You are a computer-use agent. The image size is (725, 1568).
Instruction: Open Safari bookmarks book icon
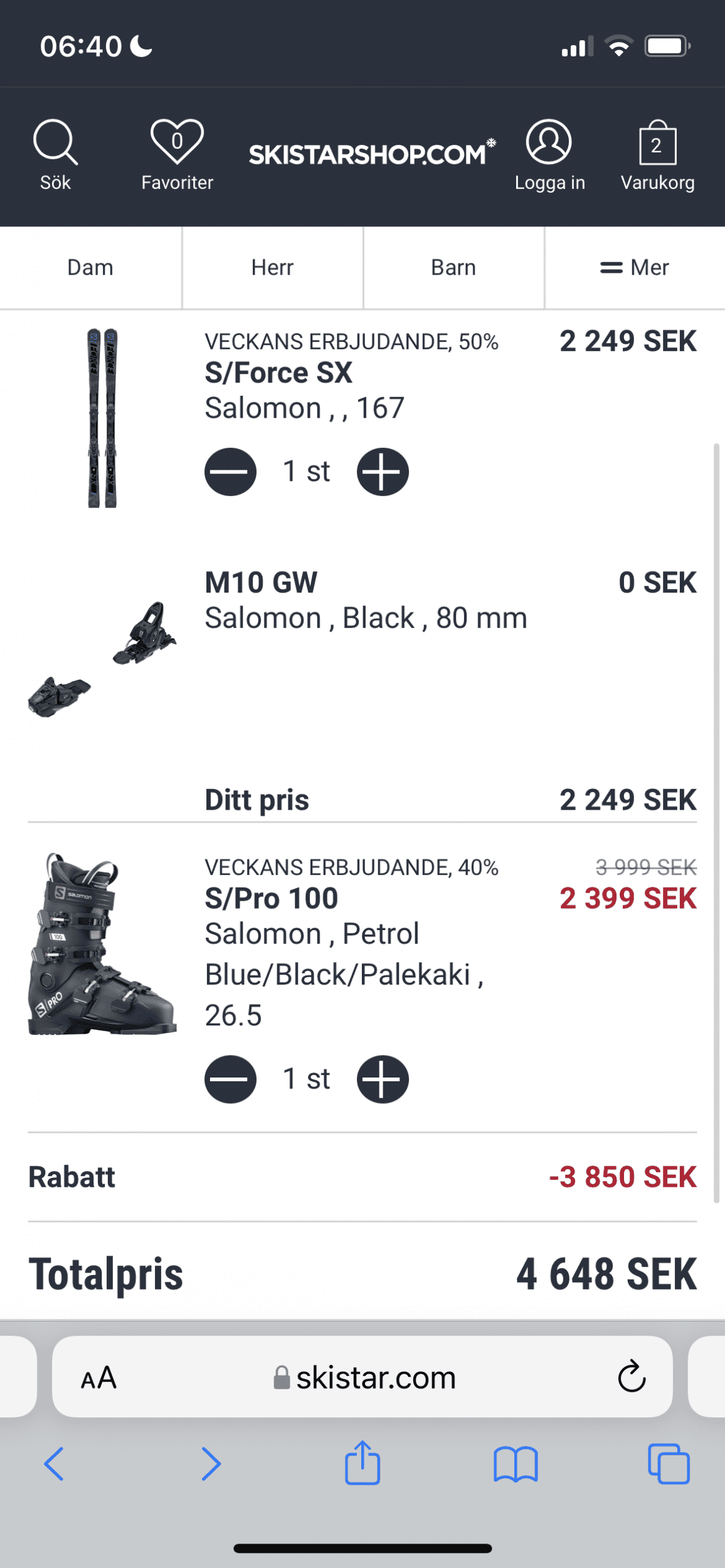point(516,1465)
